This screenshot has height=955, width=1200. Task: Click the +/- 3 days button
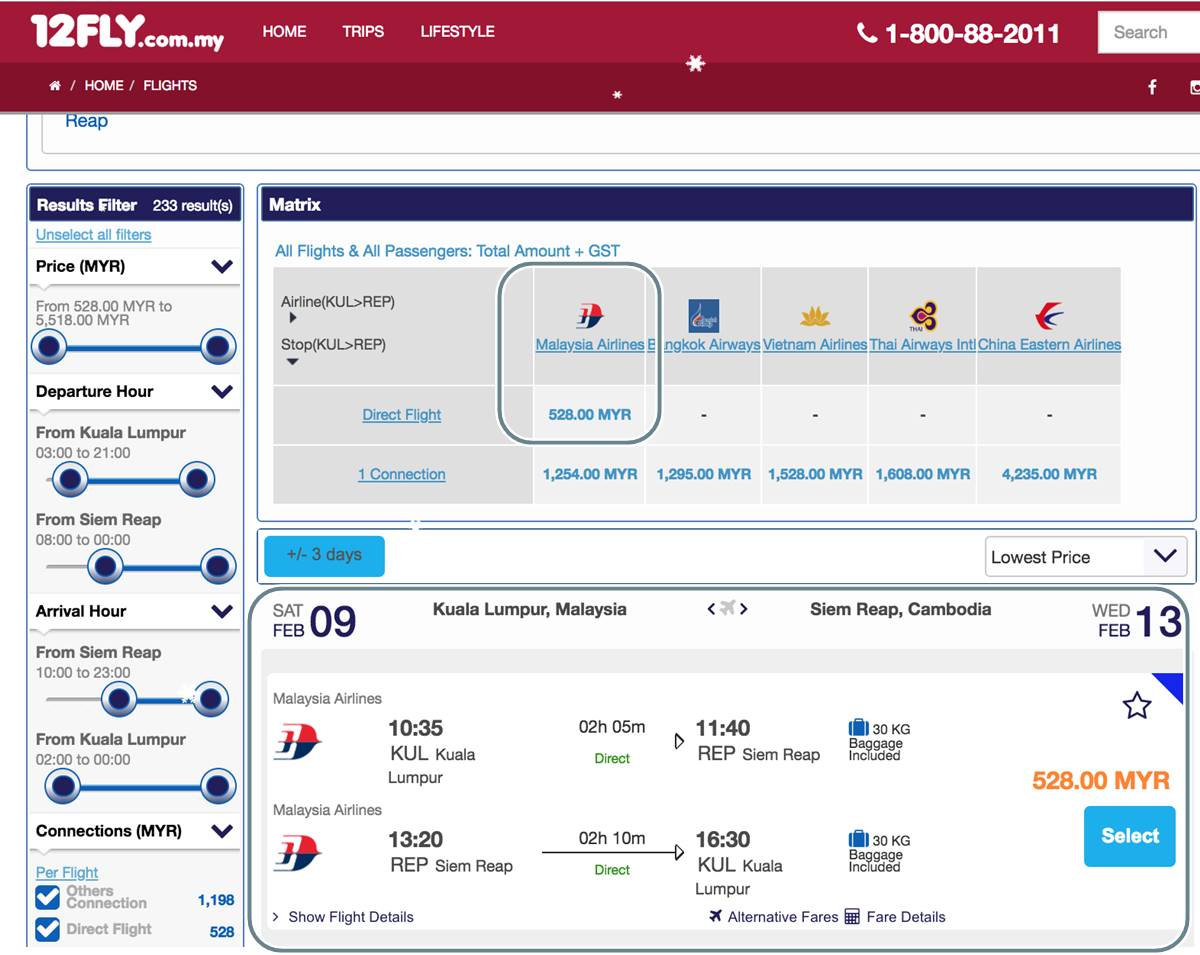324,555
